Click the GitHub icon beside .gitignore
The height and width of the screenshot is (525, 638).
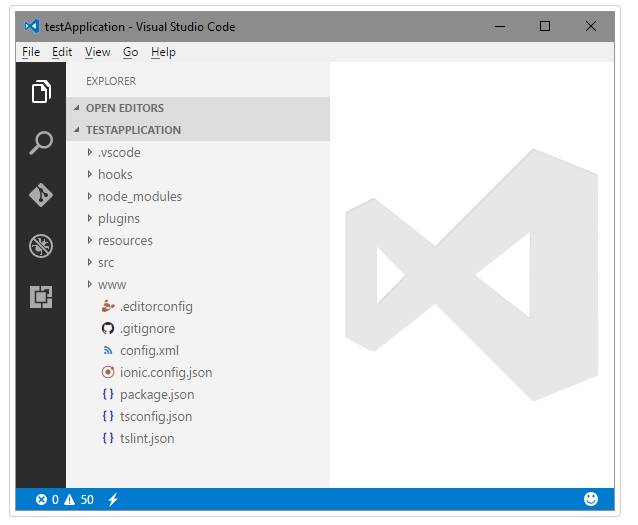[108, 328]
